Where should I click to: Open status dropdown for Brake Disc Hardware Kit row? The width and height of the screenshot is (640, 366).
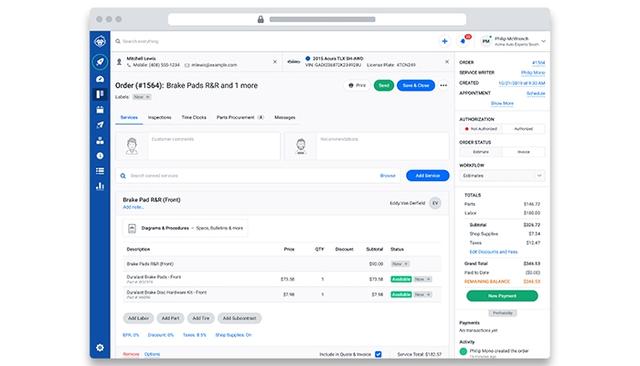coord(422,294)
